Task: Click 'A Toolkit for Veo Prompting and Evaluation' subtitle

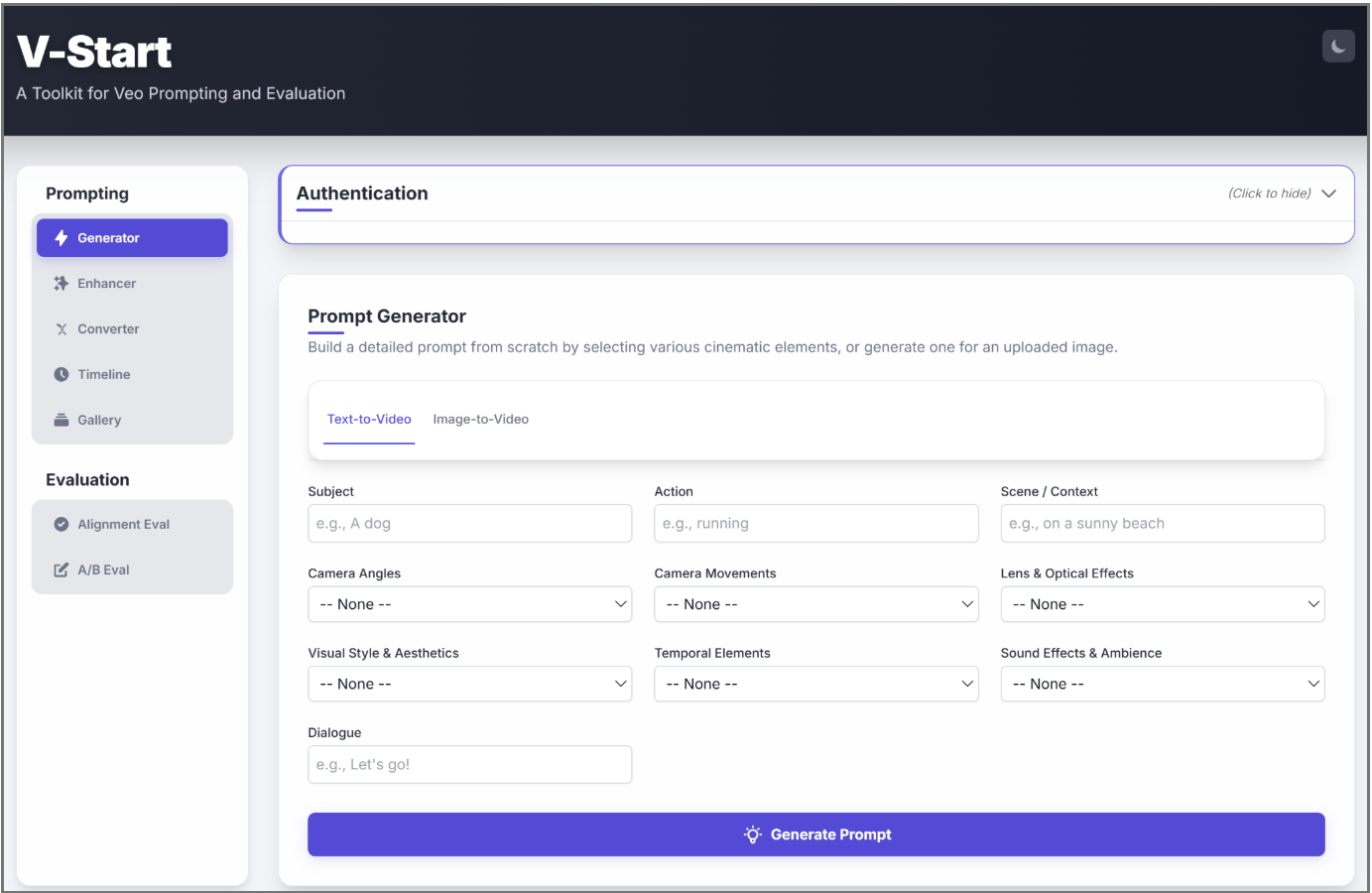Action: pos(181,93)
